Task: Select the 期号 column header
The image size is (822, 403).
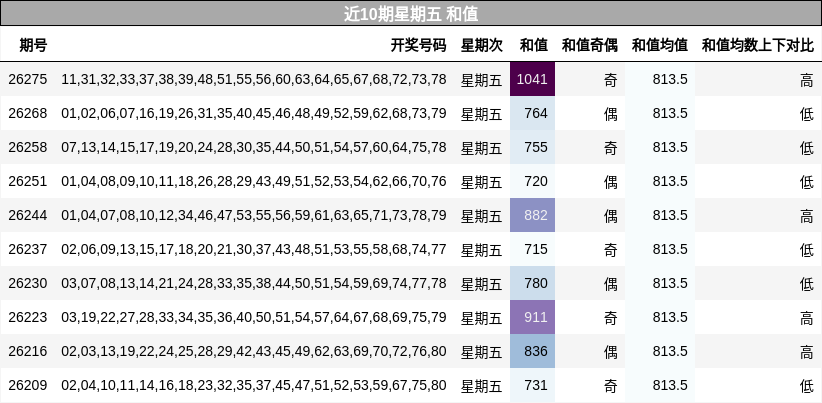Action: coord(34,46)
